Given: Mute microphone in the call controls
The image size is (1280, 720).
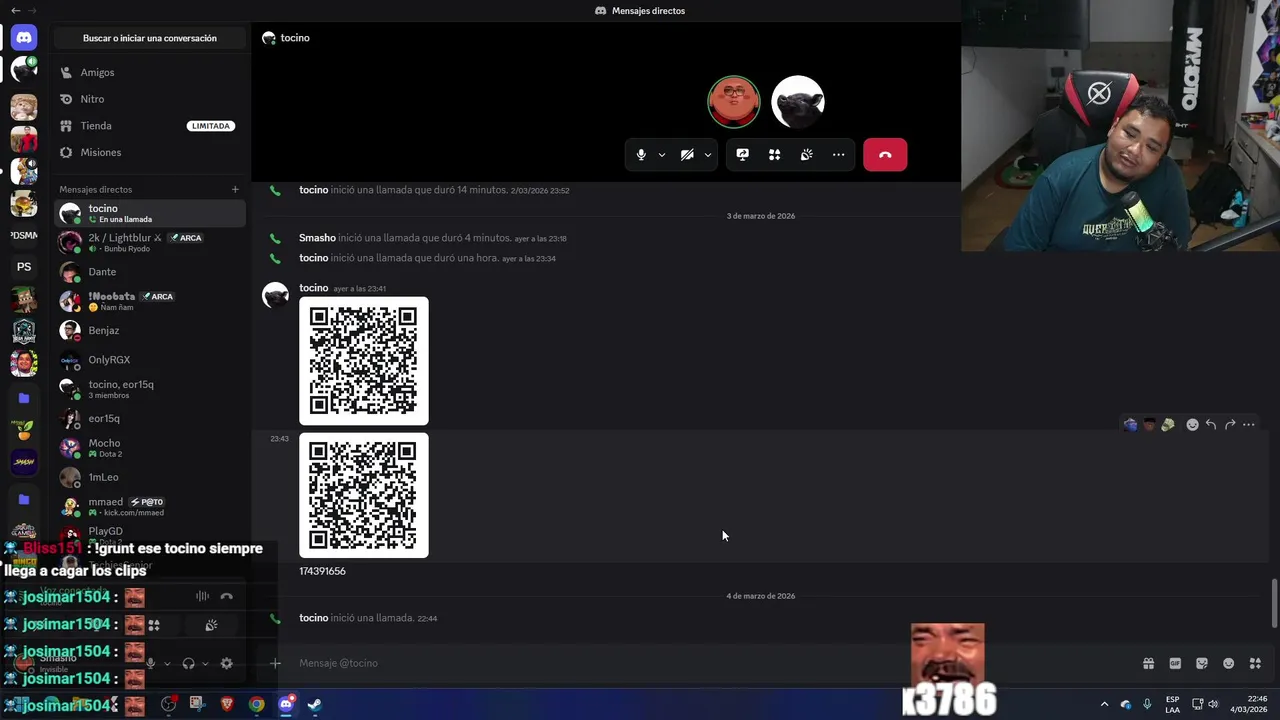Looking at the screenshot, I should (641, 155).
